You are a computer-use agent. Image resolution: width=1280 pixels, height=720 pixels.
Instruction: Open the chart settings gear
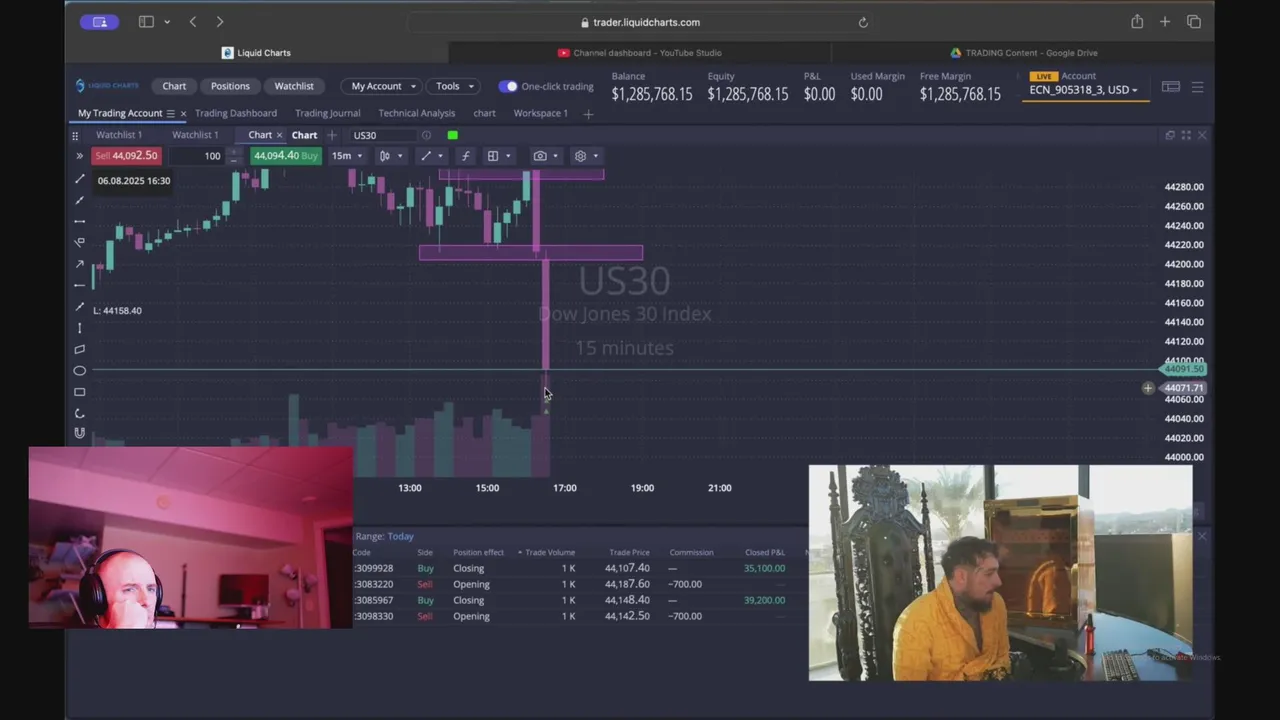click(580, 156)
